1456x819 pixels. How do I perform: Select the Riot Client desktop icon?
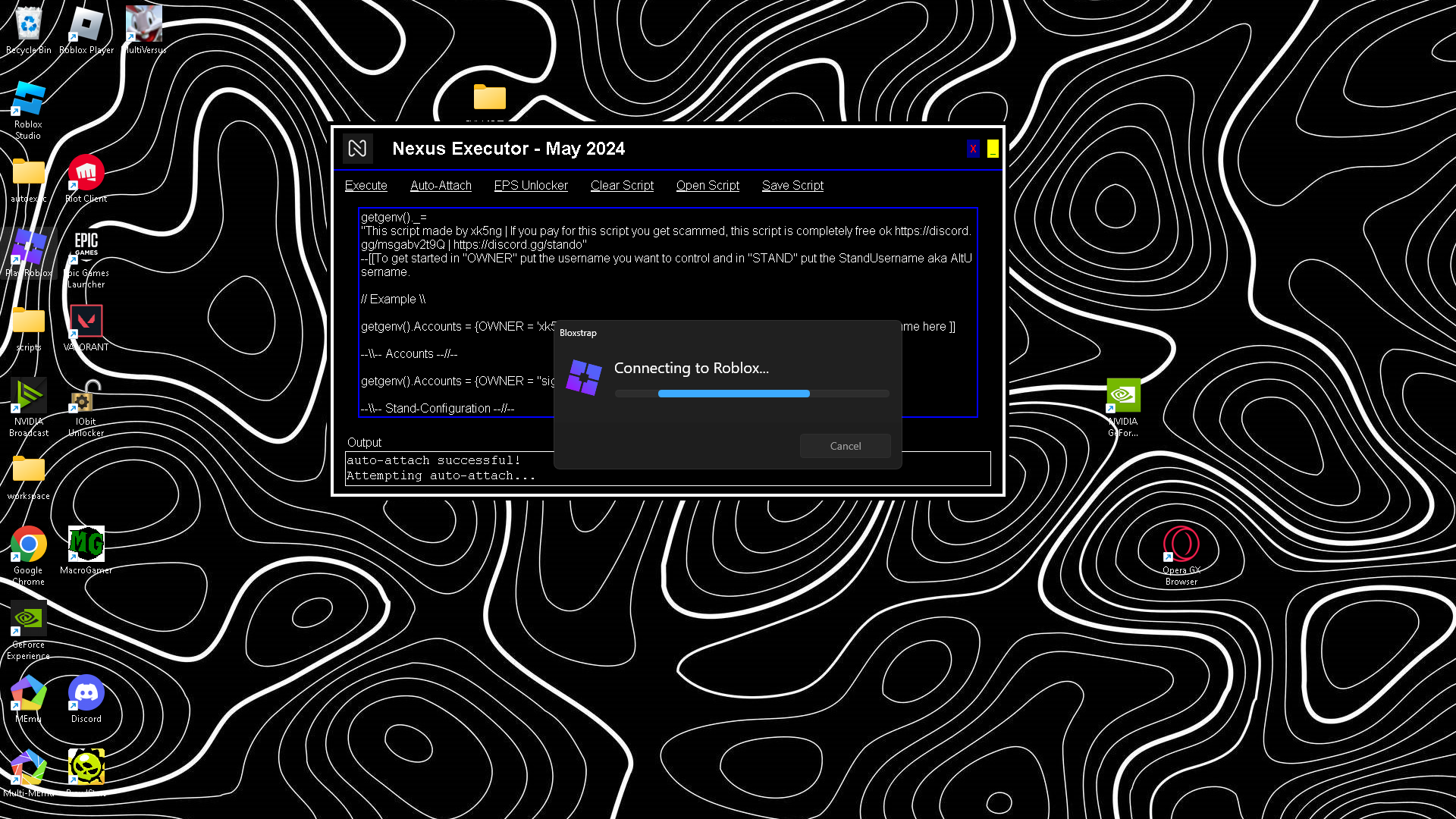[86, 174]
